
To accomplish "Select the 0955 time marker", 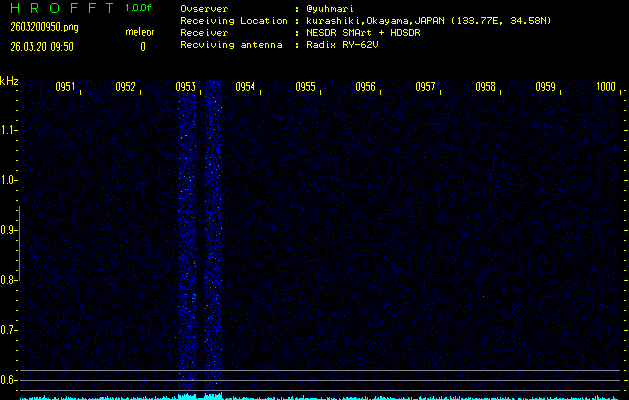I will coord(305,87).
